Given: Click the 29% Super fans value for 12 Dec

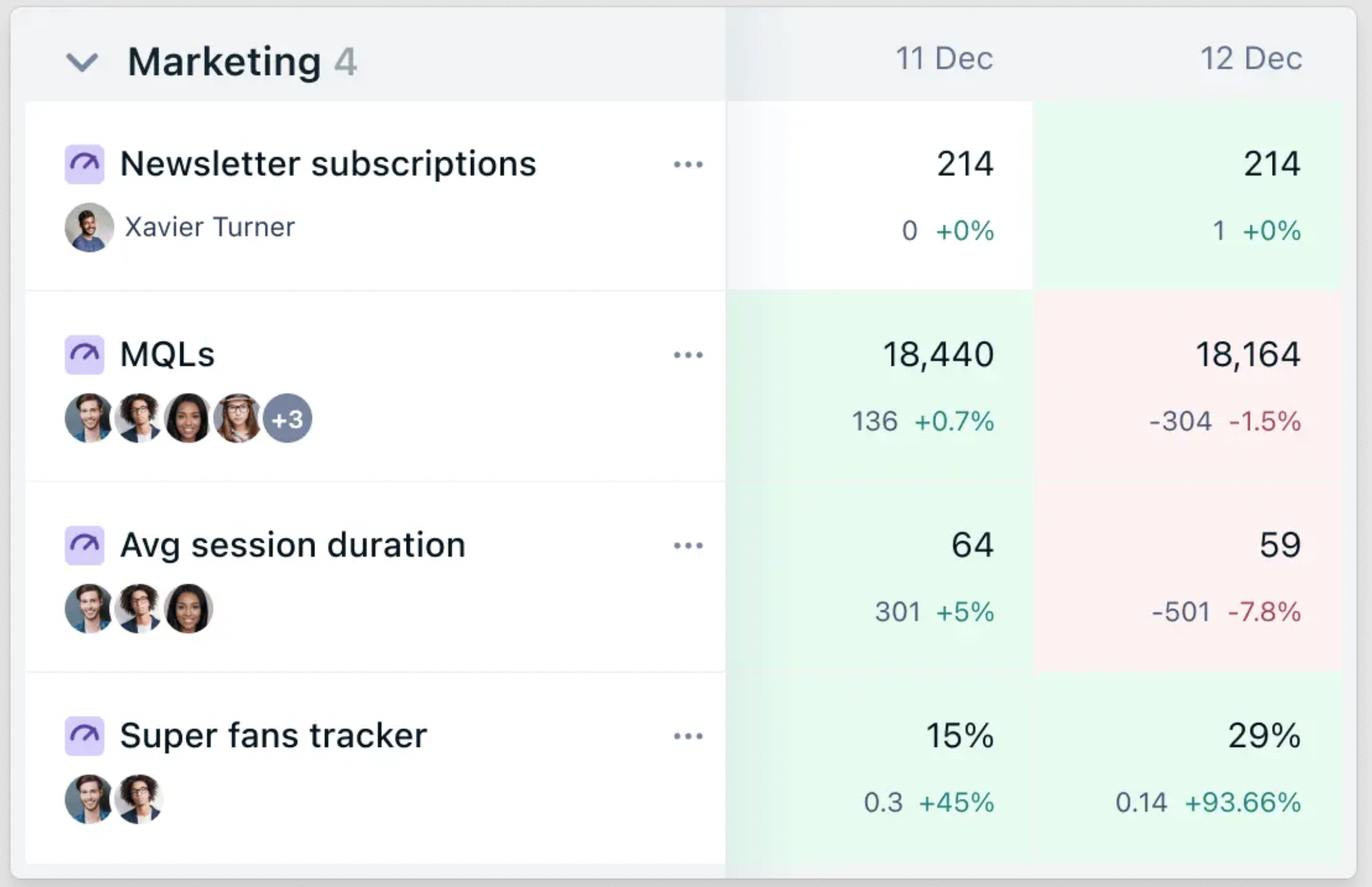Looking at the screenshot, I should coord(1263,736).
